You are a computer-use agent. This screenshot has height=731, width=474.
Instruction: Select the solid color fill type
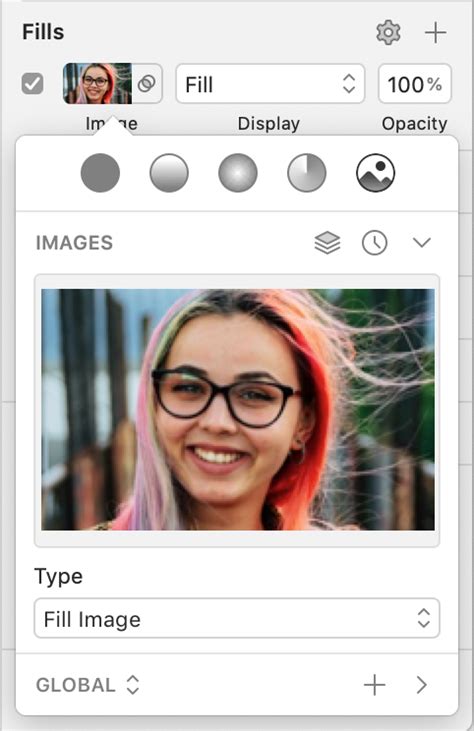(x=100, y=173)
